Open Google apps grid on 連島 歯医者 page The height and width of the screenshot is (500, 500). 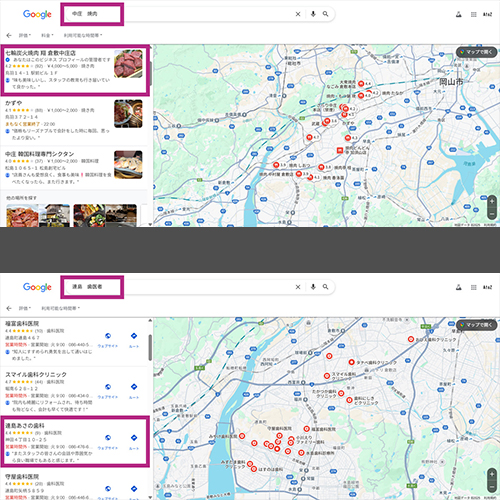point(474,287)
